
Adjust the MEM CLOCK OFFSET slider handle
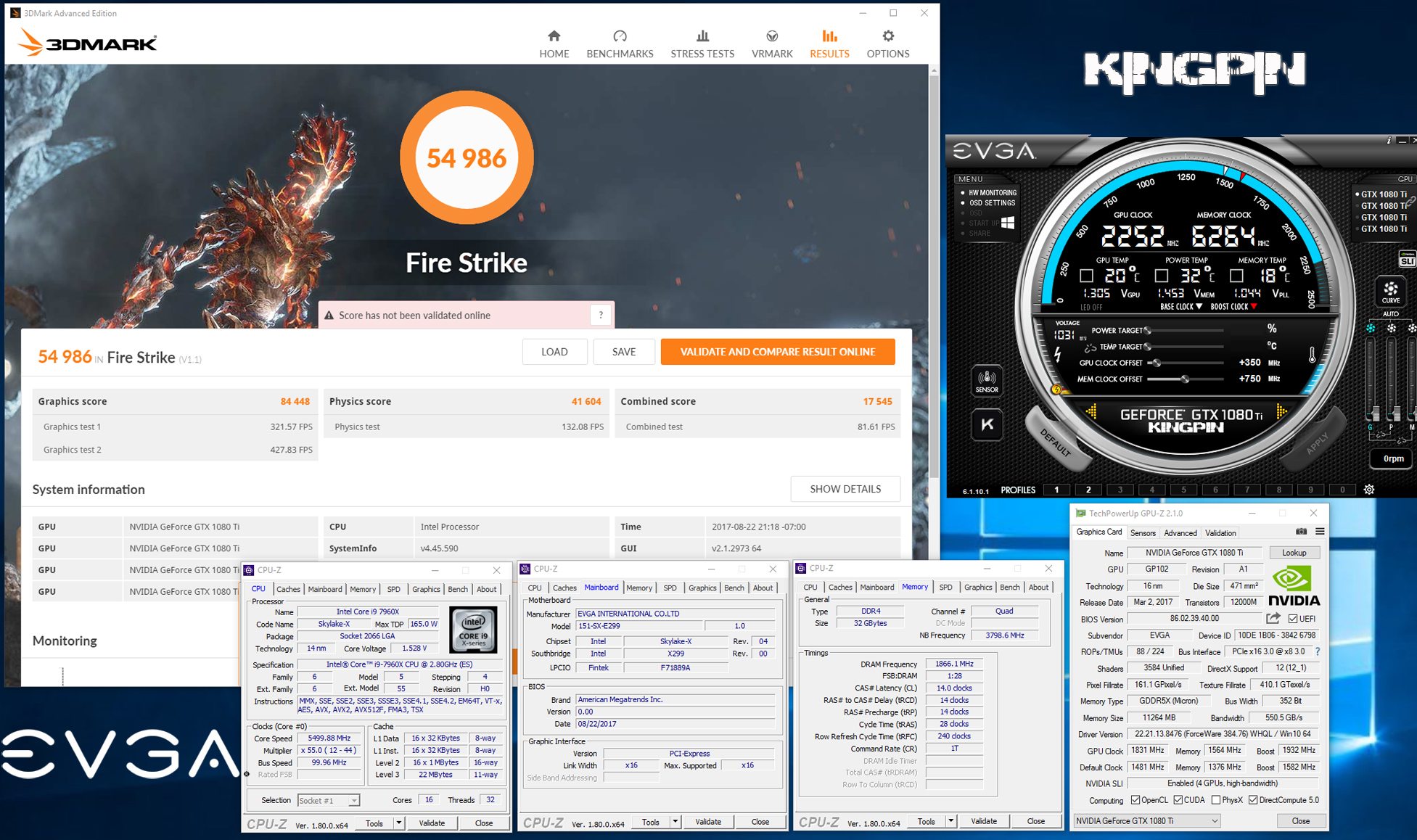tap(1185, 379)
